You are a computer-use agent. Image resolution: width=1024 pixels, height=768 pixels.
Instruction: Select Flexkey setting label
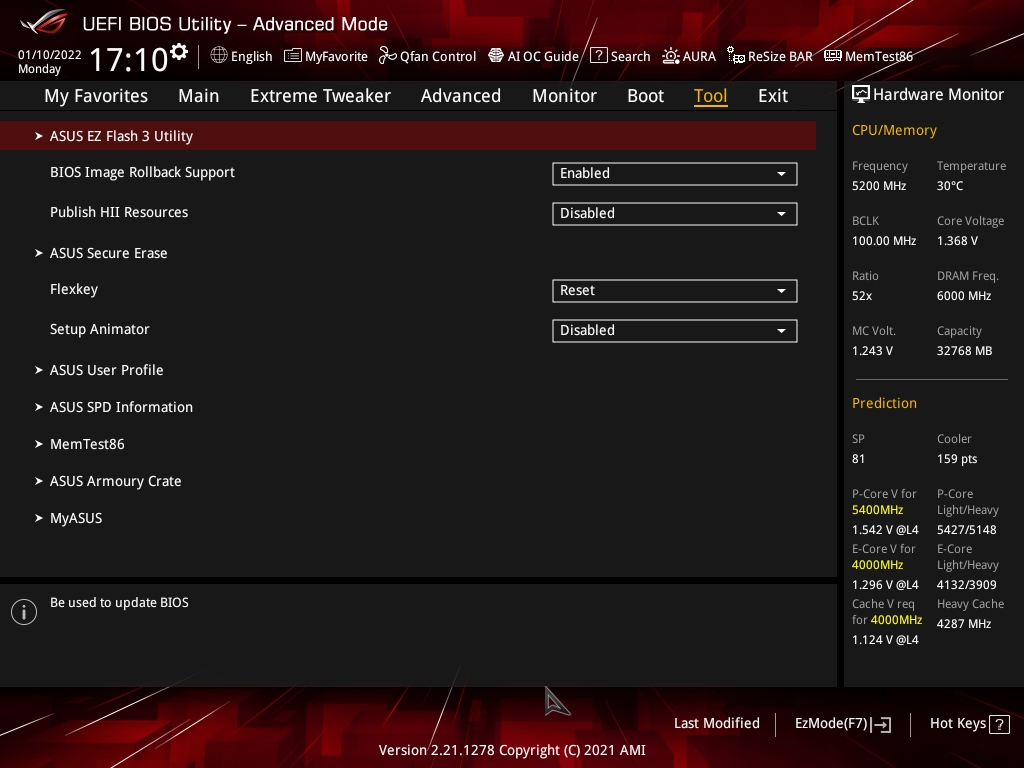(74, 289)
